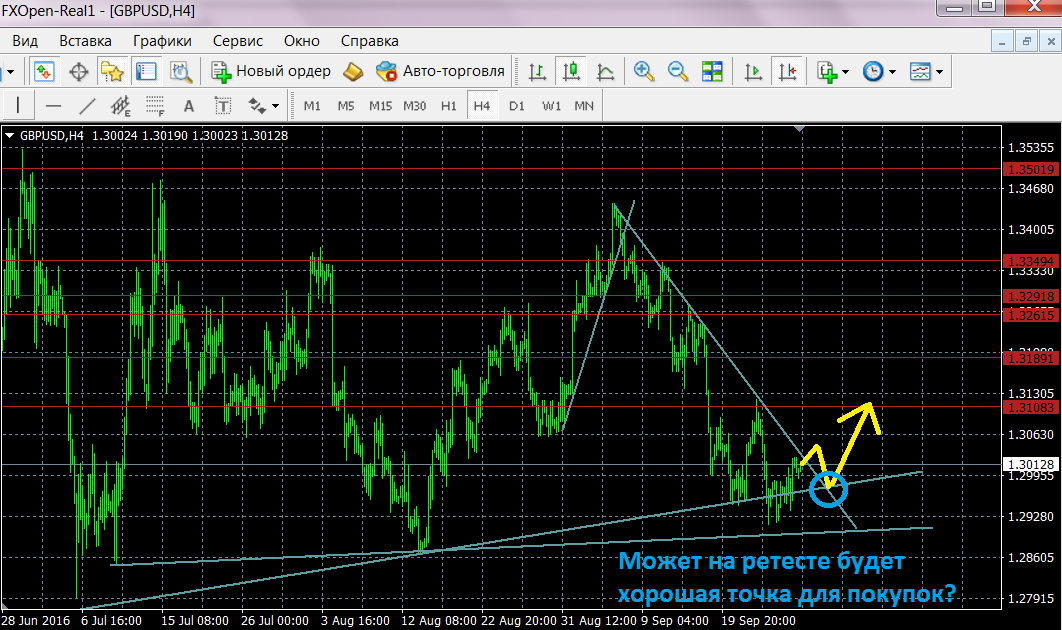Select the text tool A icon

(189, 106)
